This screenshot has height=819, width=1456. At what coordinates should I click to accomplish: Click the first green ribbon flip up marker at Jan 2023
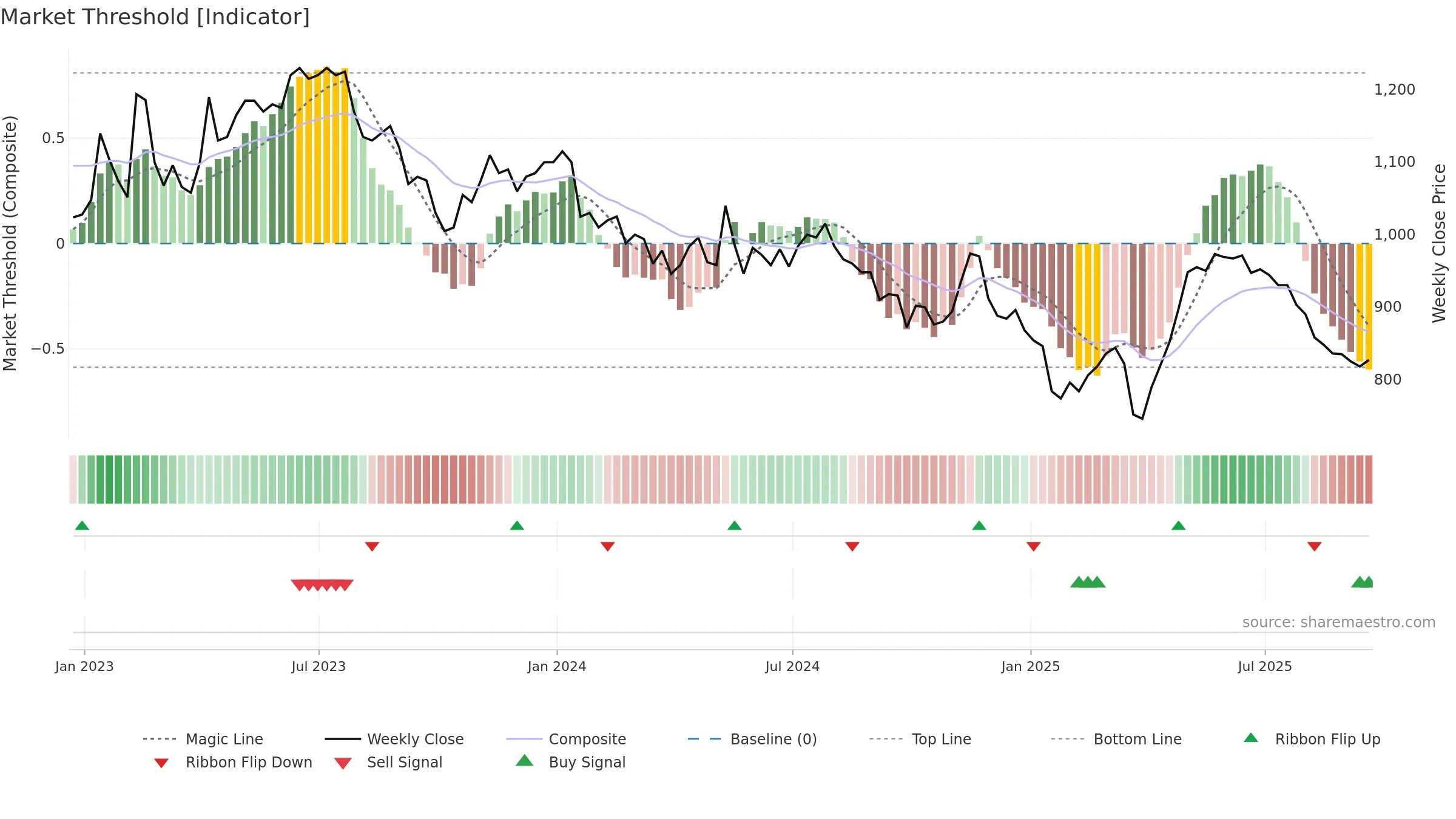82,525
